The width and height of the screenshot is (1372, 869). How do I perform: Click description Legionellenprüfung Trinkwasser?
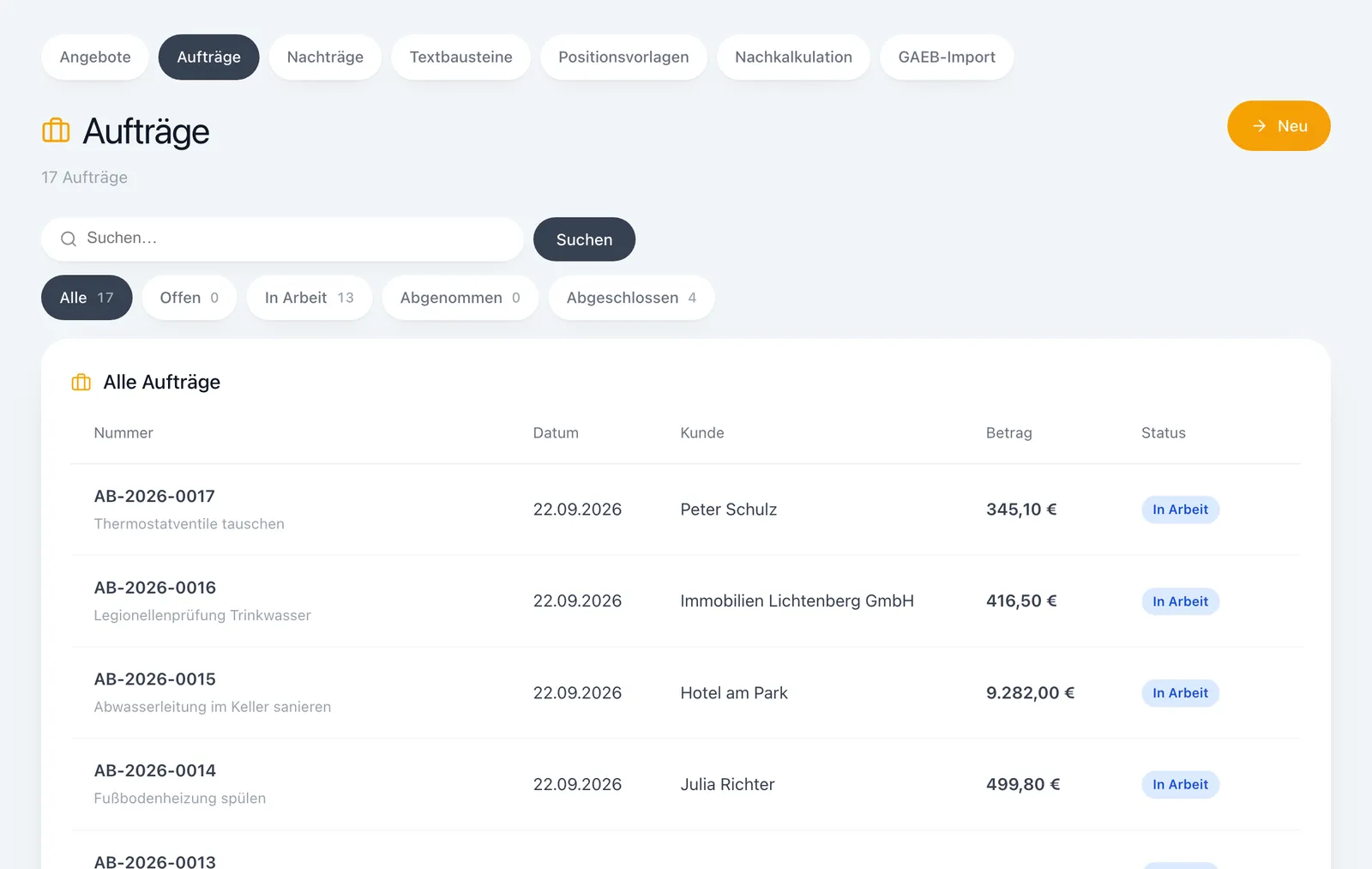(202, 616)
